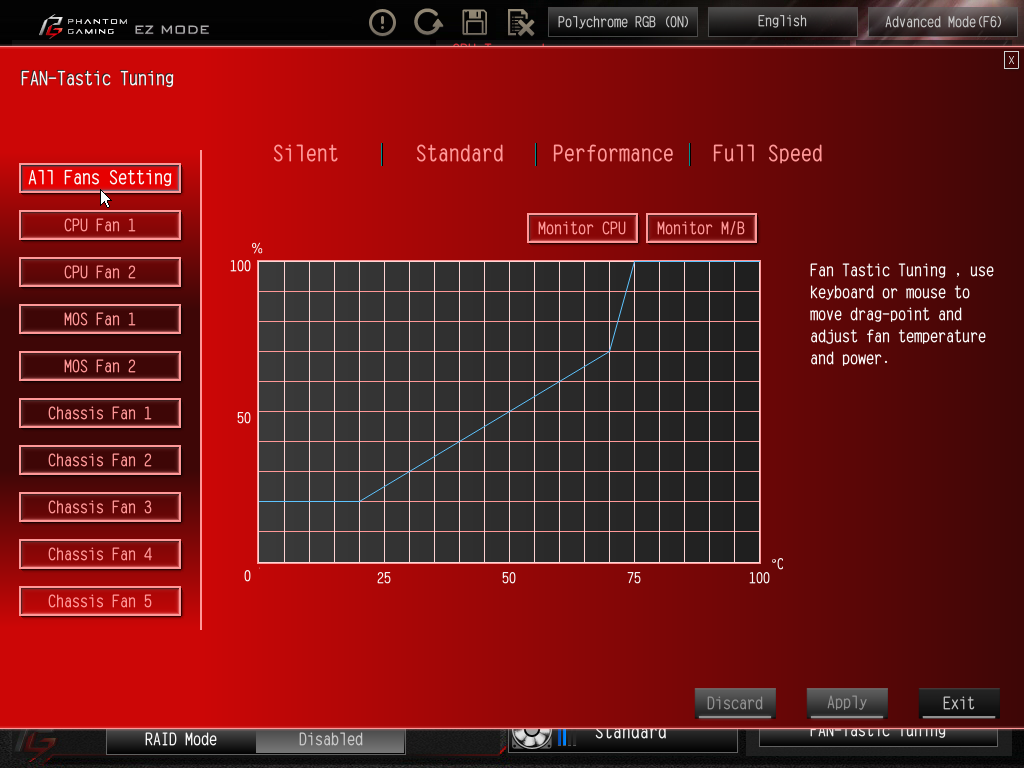Click the Exit button
The width and height of the screenshot is (1024, 768).
[959, 703]
